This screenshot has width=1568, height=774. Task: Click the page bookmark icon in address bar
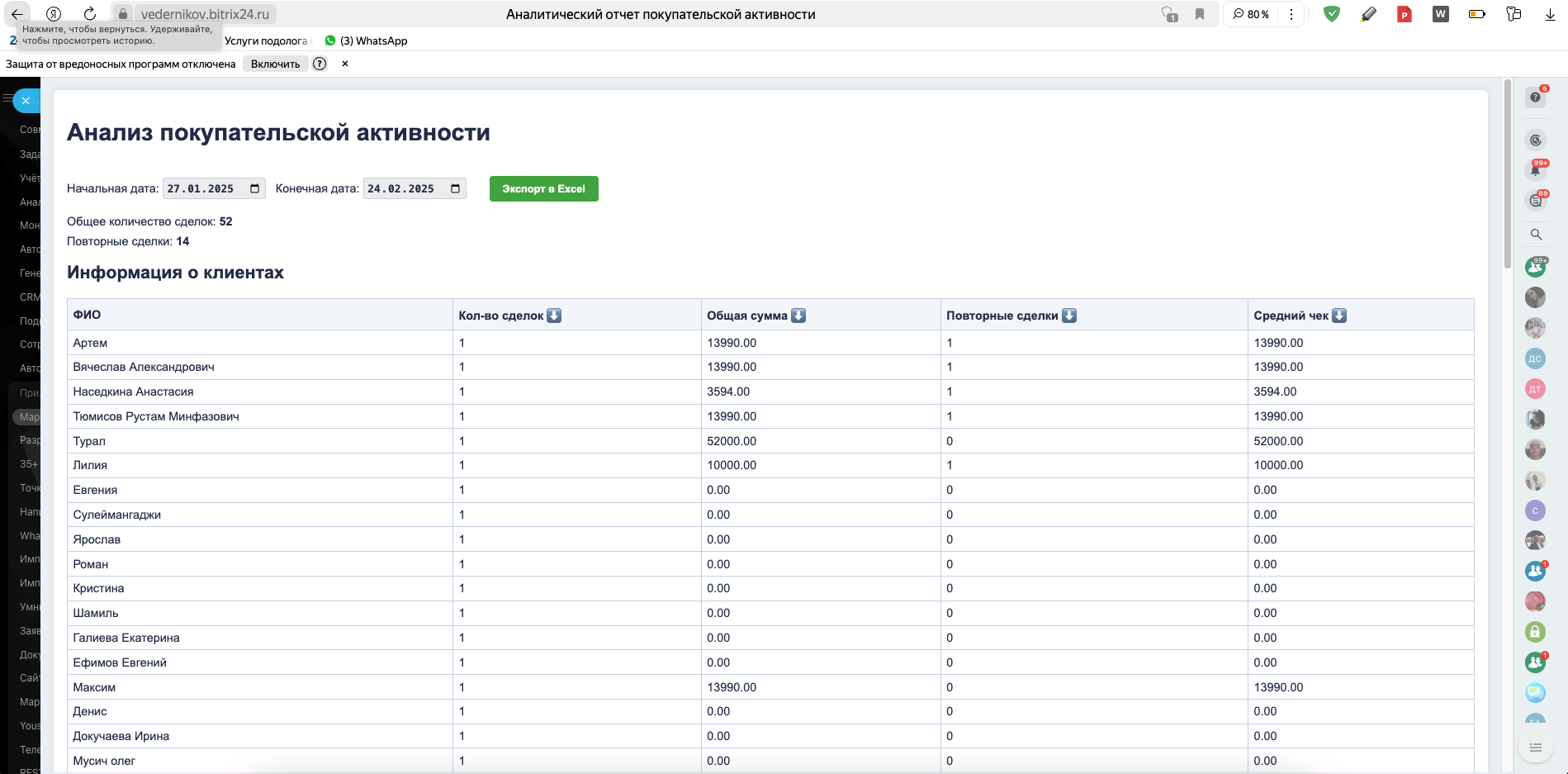coord(1200,14)
